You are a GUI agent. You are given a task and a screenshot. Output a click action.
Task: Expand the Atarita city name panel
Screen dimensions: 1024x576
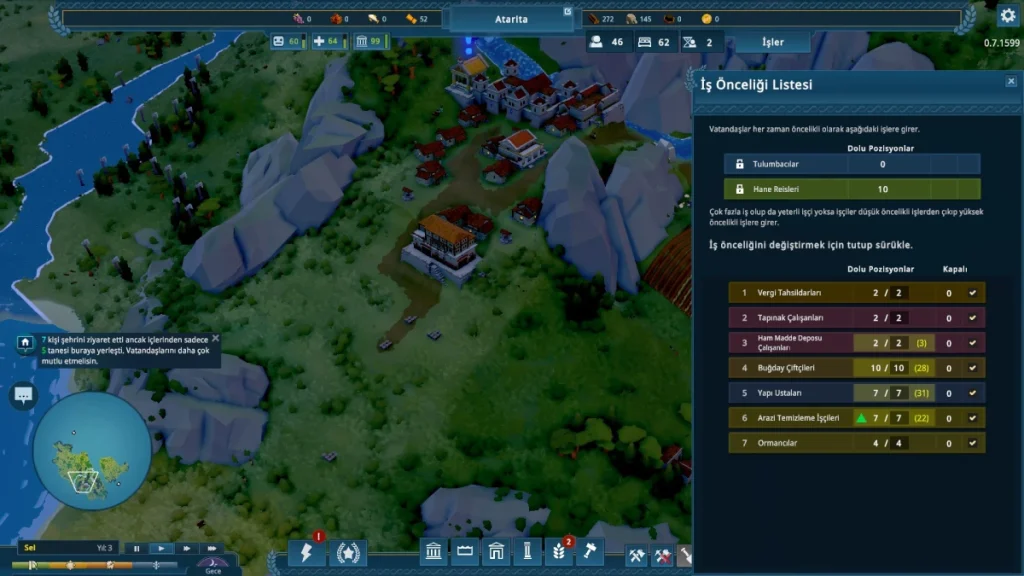[x=511, y=19]
